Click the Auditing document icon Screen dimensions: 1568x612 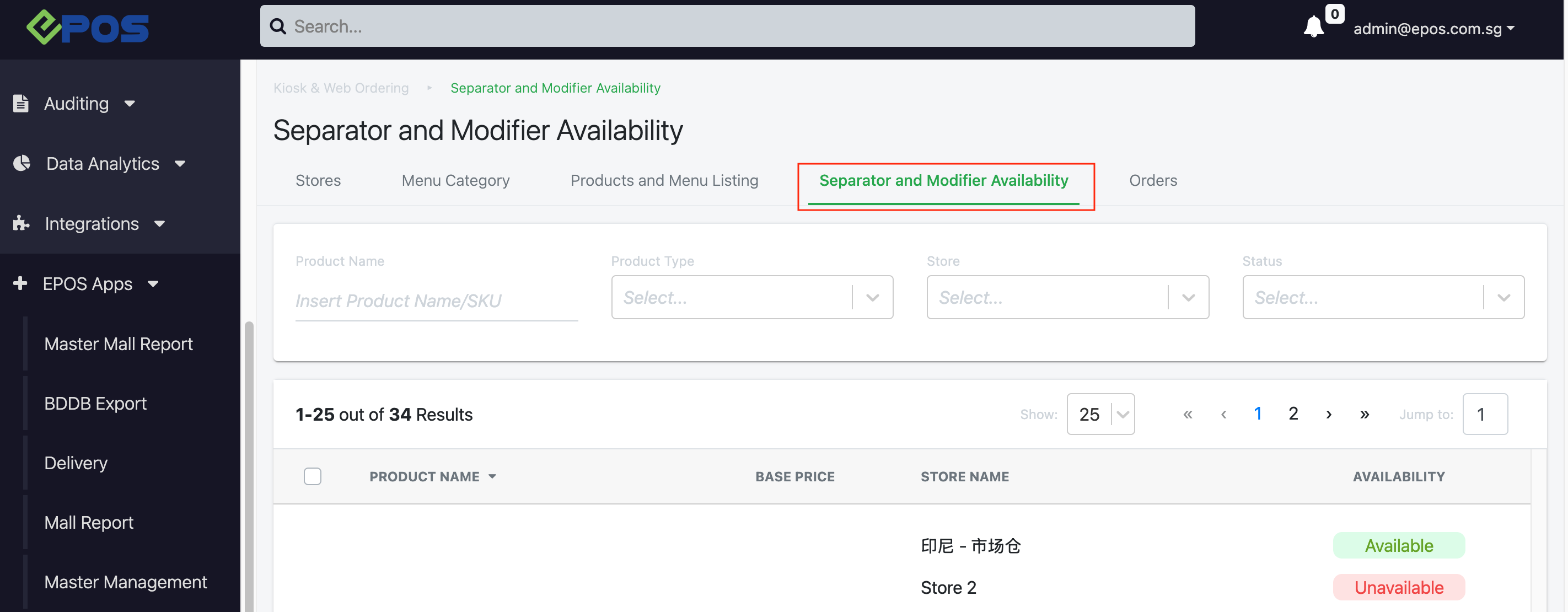click(x=21, y=104)
